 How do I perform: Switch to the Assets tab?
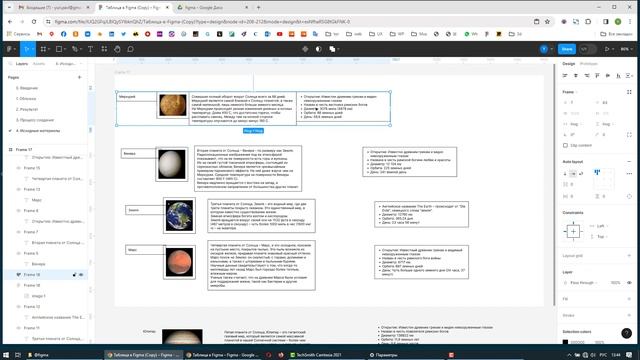(x=39, y=64)
